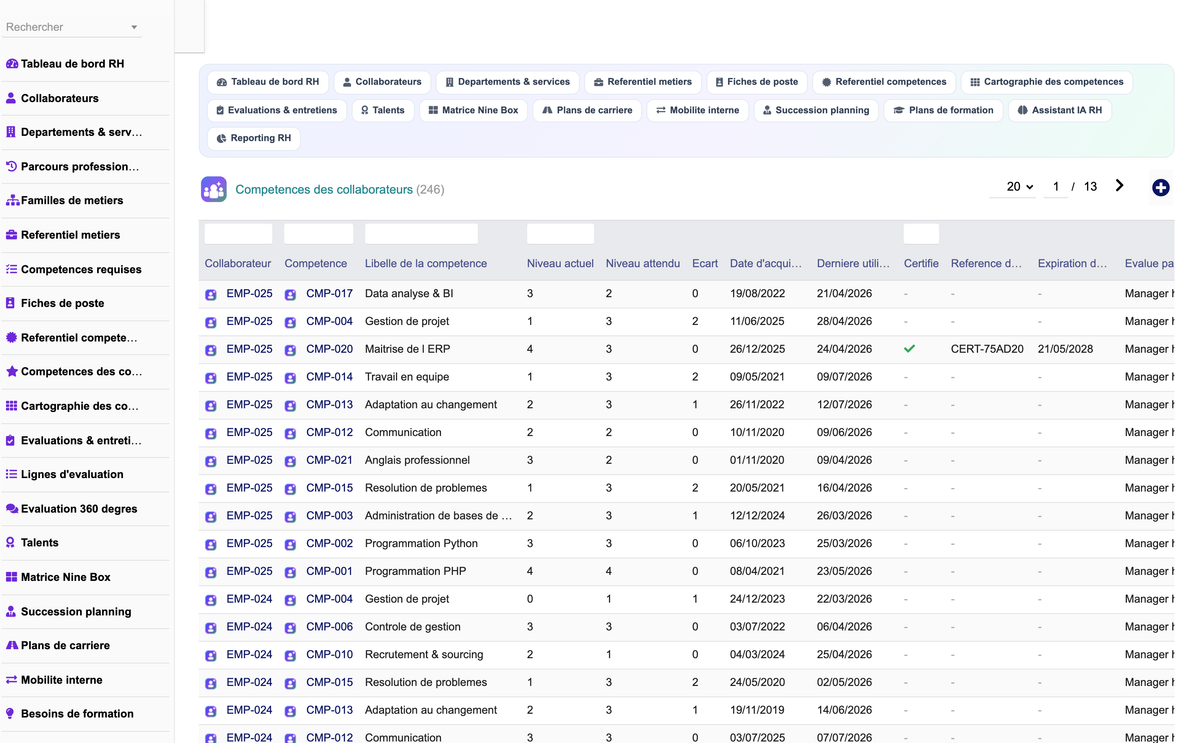1200x743 pixels.
Task: Click the competence icon beside CMP-020
Action: tap(290, 350)
